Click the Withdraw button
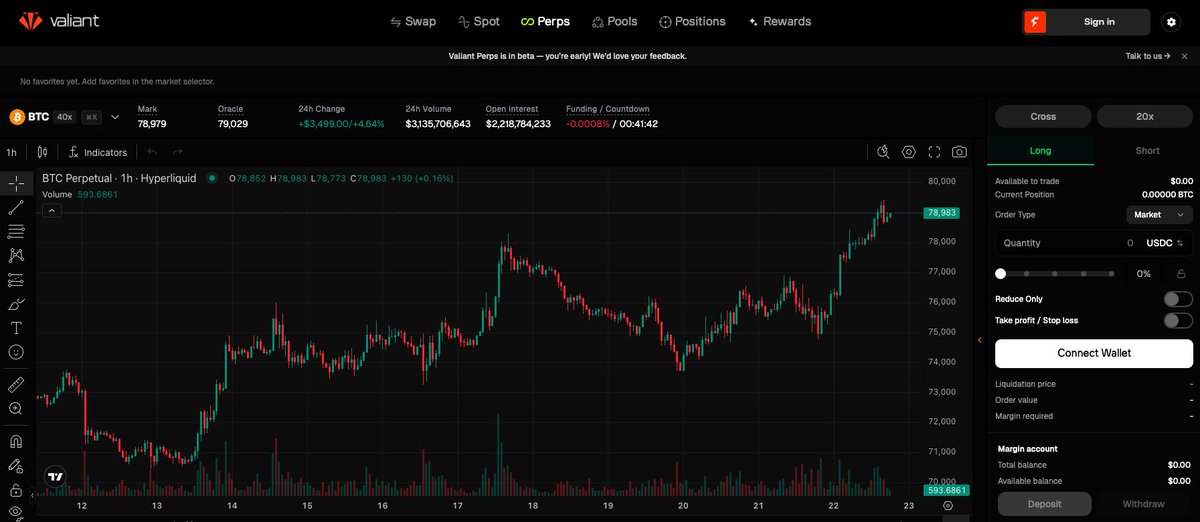This screenshot has height=522, width=1200. [x=1142, y=504]
